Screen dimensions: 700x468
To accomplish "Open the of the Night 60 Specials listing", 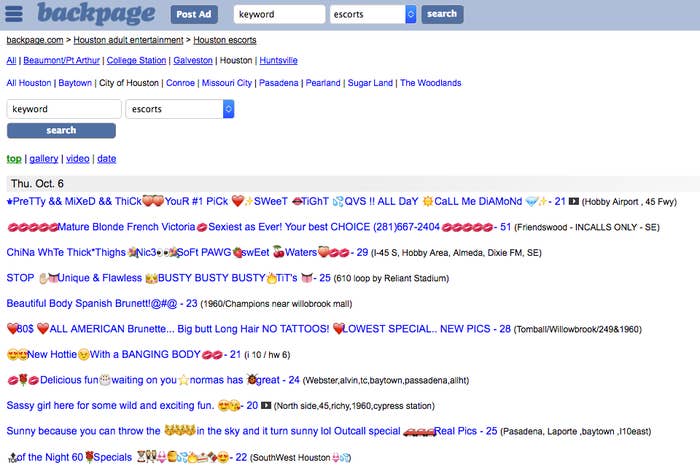I will [127, 457].
